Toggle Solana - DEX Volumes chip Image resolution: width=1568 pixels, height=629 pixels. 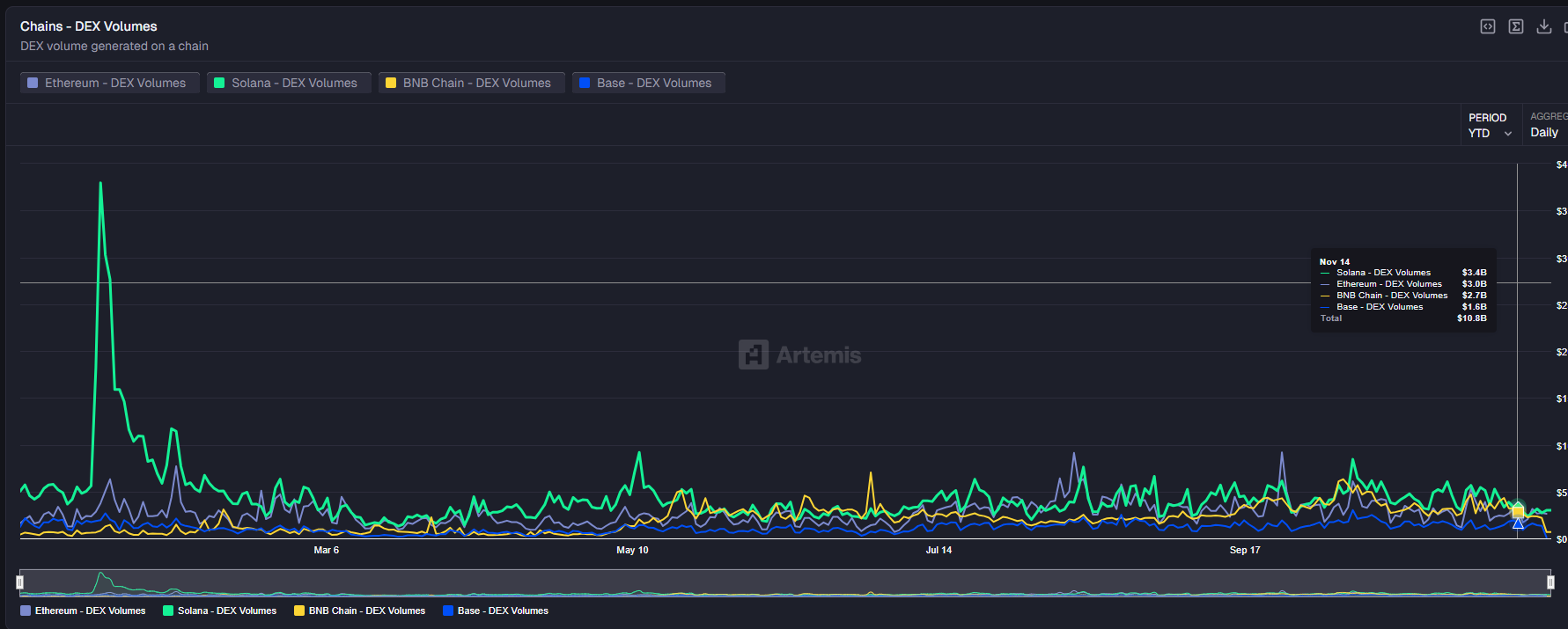[x=289, y=83]
